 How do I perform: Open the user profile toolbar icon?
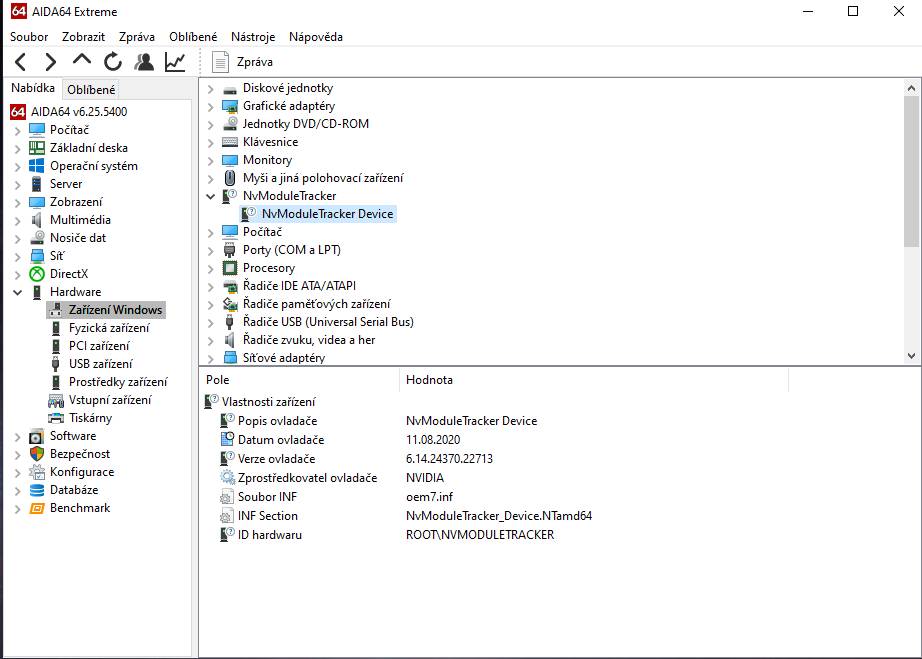(144, 62)
